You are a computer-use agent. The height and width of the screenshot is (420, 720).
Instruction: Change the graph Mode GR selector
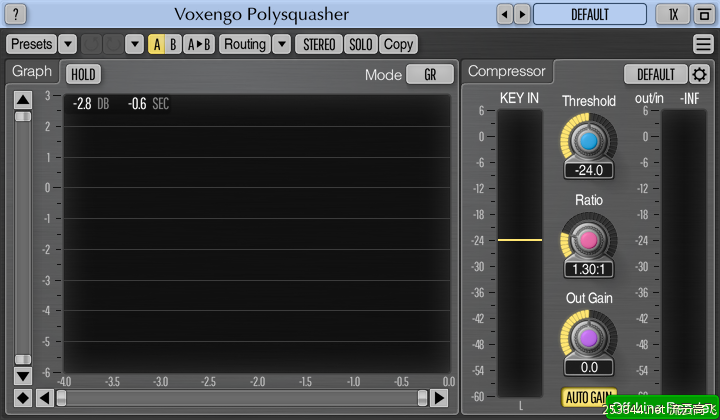coord(430,74)
